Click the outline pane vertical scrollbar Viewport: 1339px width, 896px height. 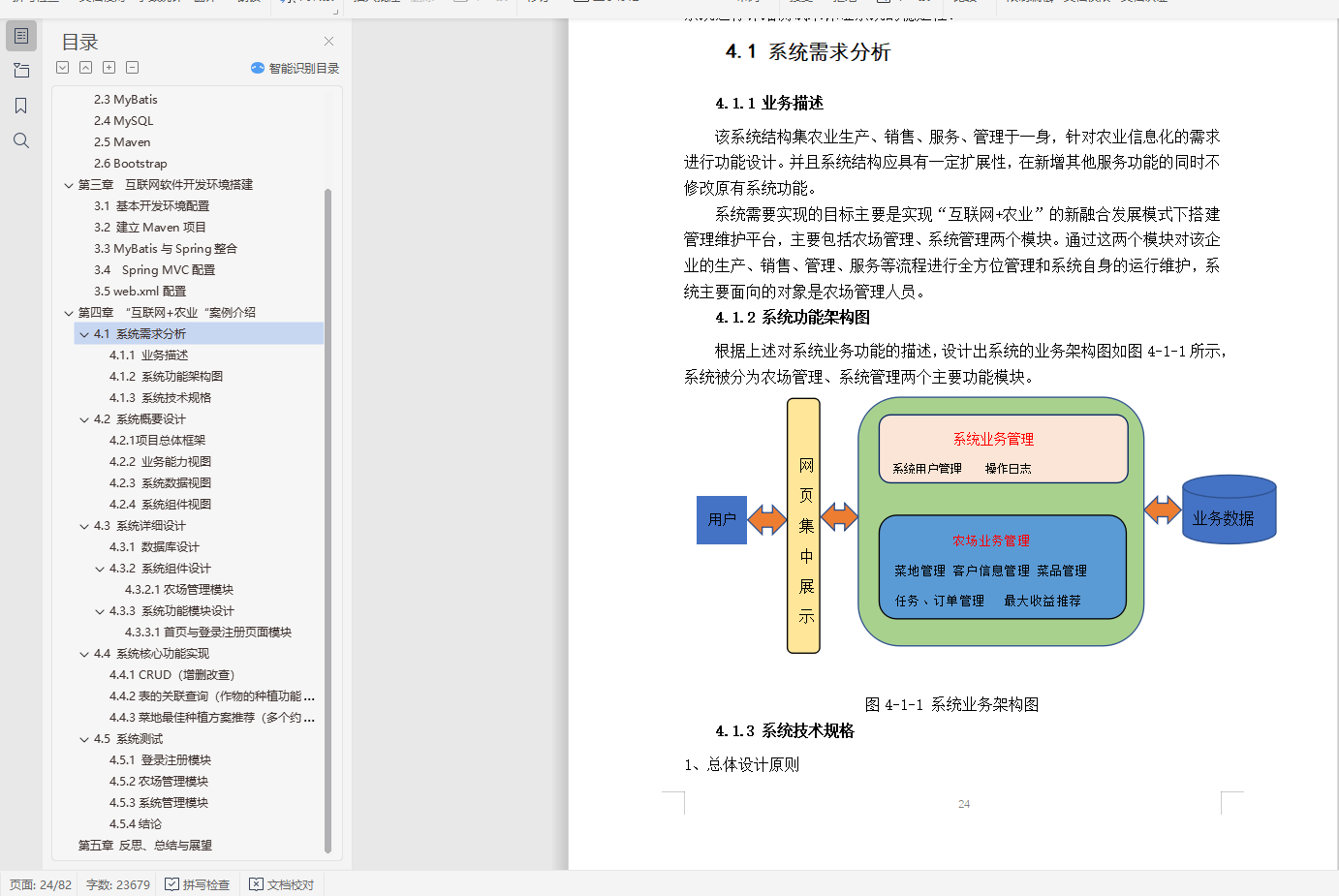(x=327, y=521)
